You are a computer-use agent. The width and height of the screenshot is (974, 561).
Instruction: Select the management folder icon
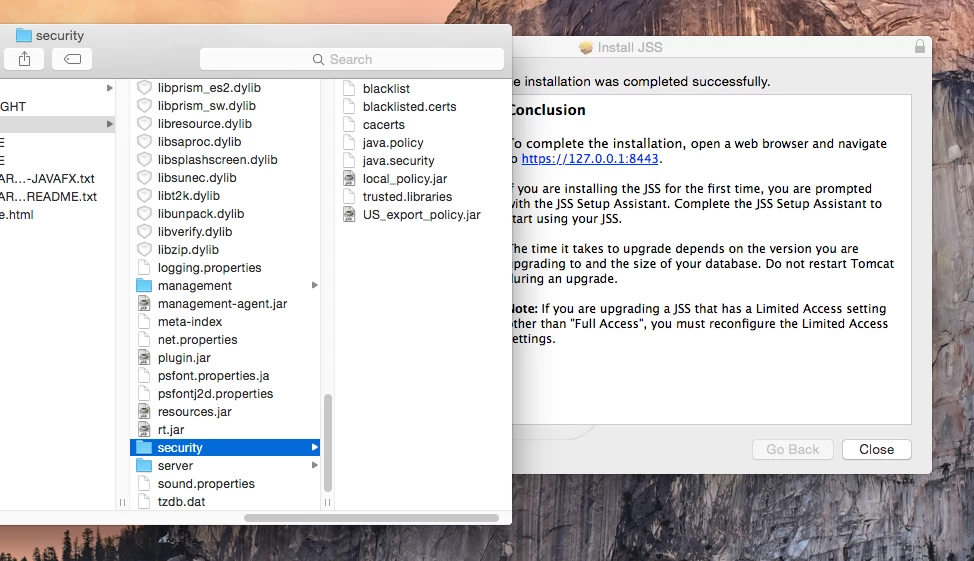[x=144, y=285]
